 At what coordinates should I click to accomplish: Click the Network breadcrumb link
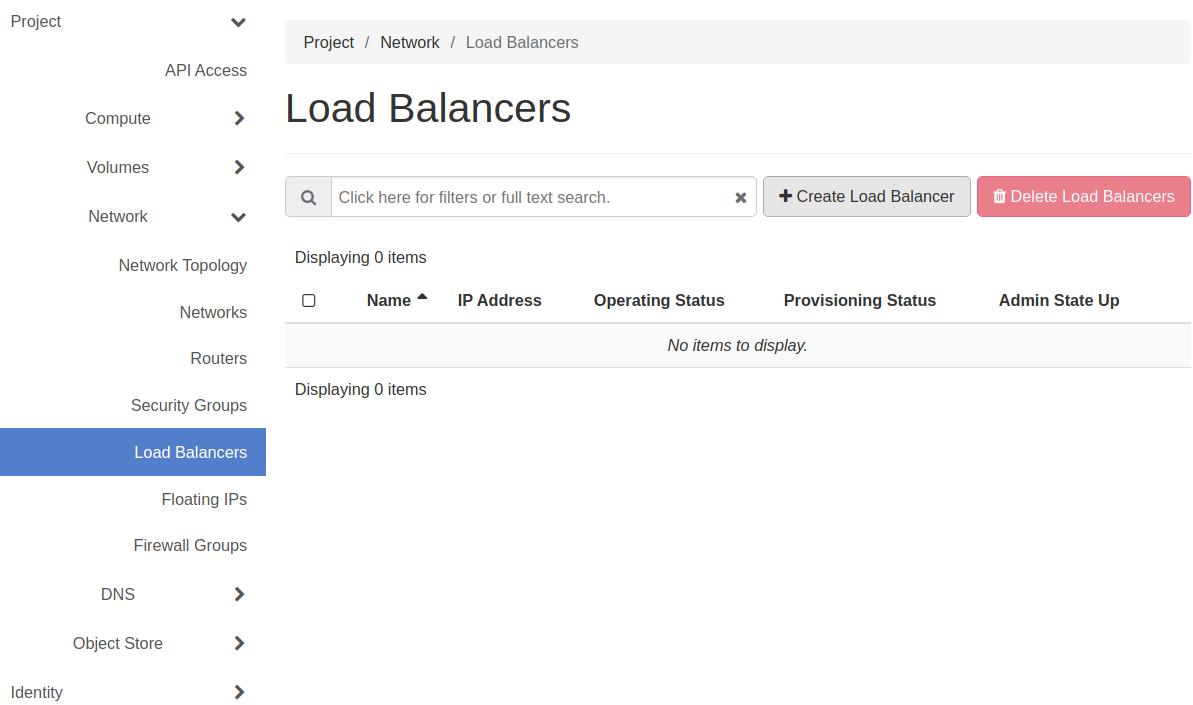[409, 42]
